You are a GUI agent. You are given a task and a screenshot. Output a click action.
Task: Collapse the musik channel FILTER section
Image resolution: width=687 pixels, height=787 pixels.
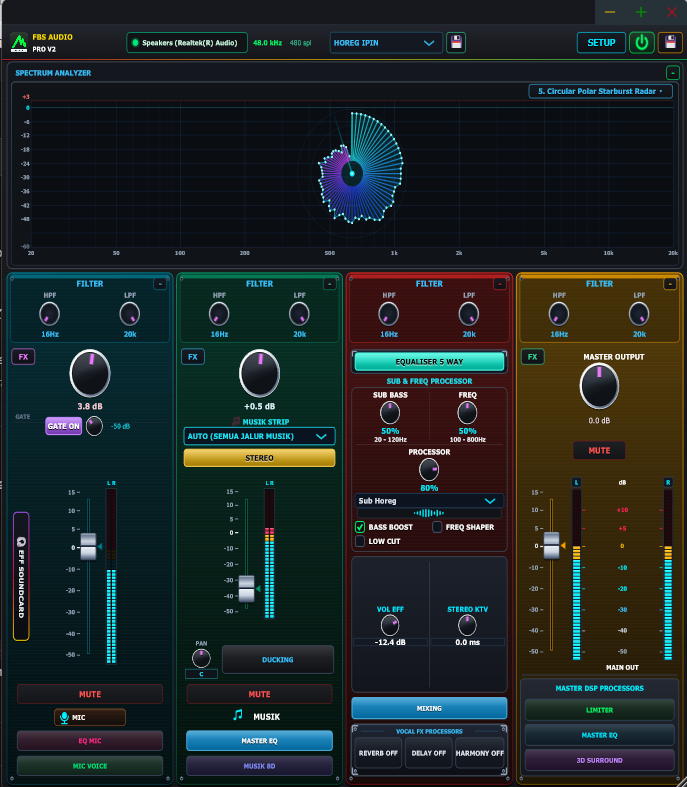(330, 284)
